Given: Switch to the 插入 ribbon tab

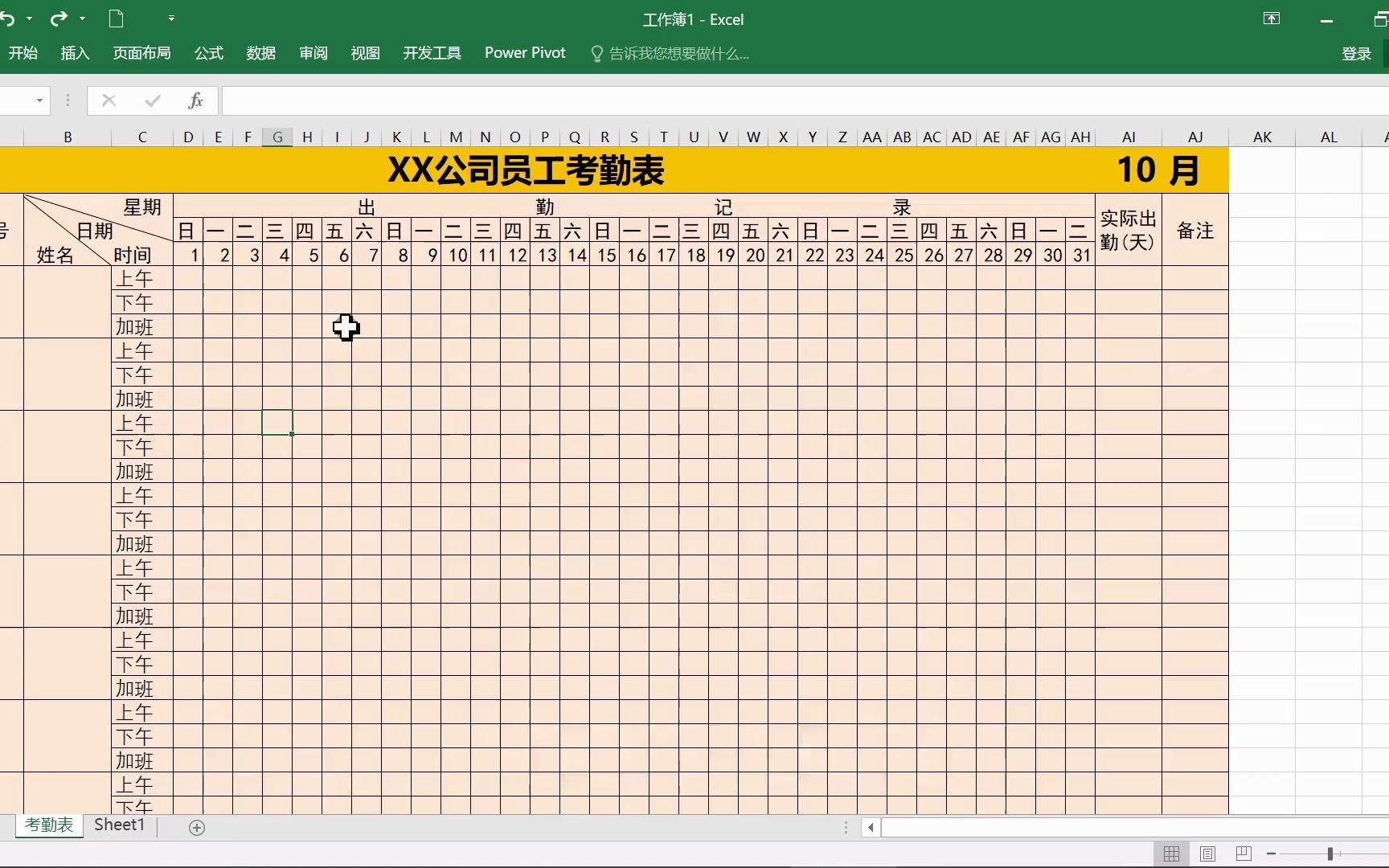Looking at the screenshot, I should tap(75, 53).
